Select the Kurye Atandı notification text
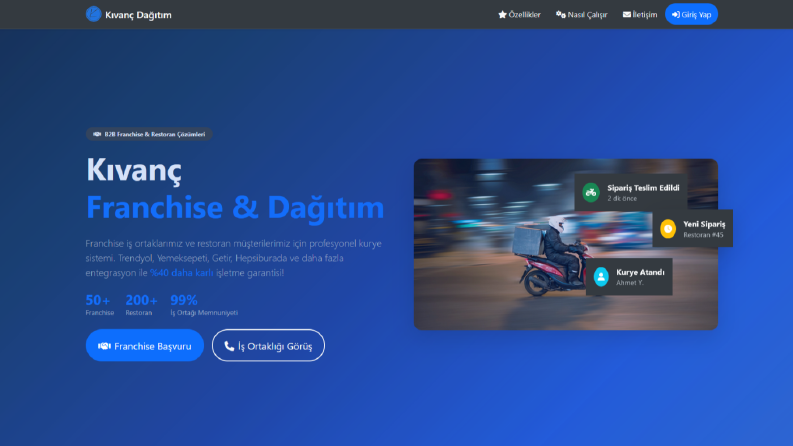This screenshot has width=793, height=446. click(640, 272)
